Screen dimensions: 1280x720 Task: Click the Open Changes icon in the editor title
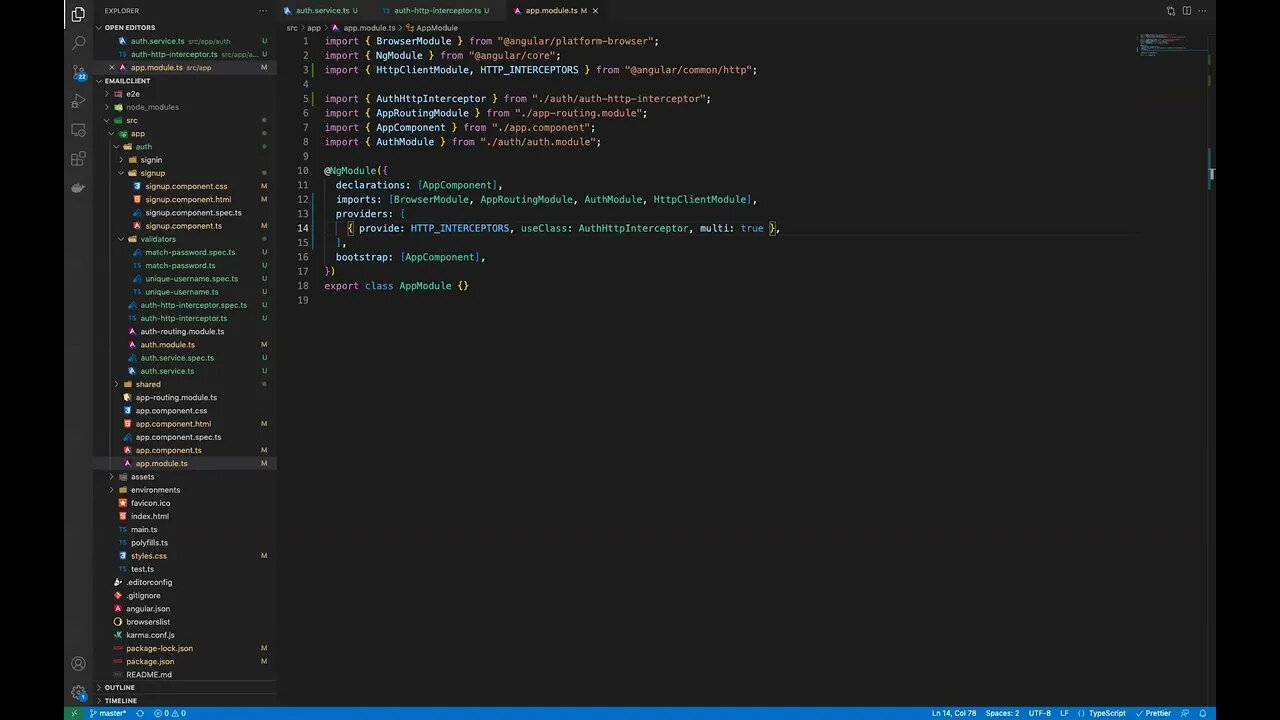1170,11
